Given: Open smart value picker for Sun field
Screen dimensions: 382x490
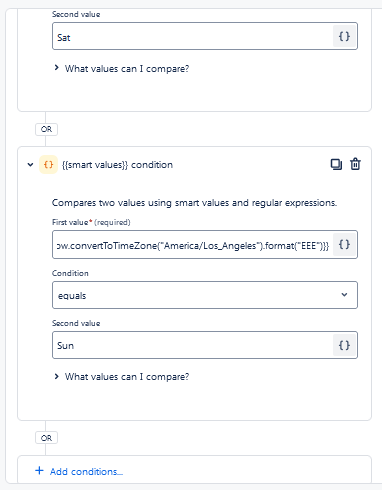Looking at the screenshot, I should click(x=344, y=345).
